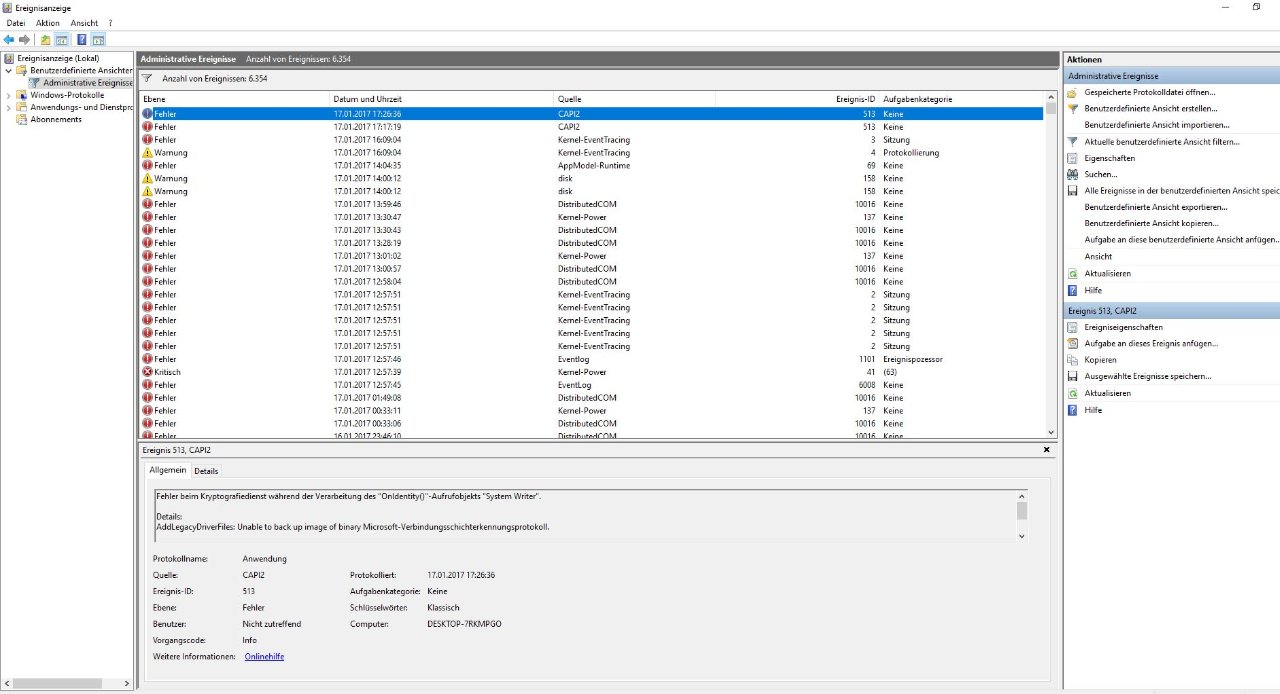
Task: Select the Allgemein tab
Action: [167, 470]
